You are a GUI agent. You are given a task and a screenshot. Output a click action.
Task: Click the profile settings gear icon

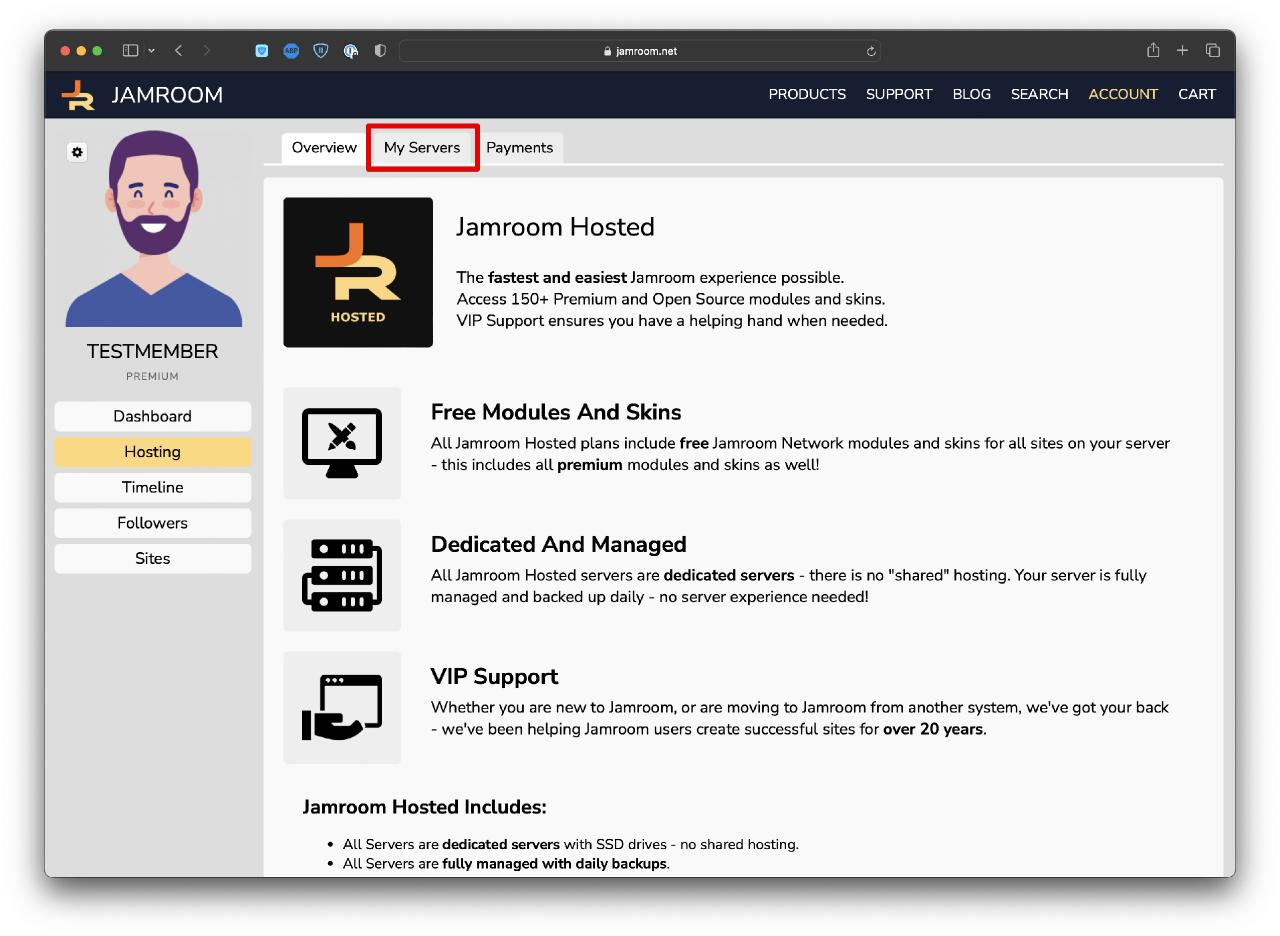pos(77,152)
